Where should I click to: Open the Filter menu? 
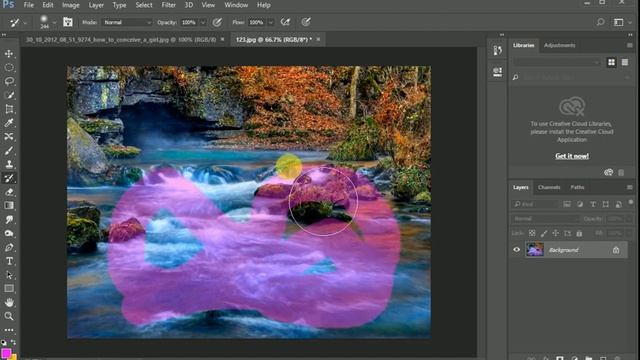[168, 5]
